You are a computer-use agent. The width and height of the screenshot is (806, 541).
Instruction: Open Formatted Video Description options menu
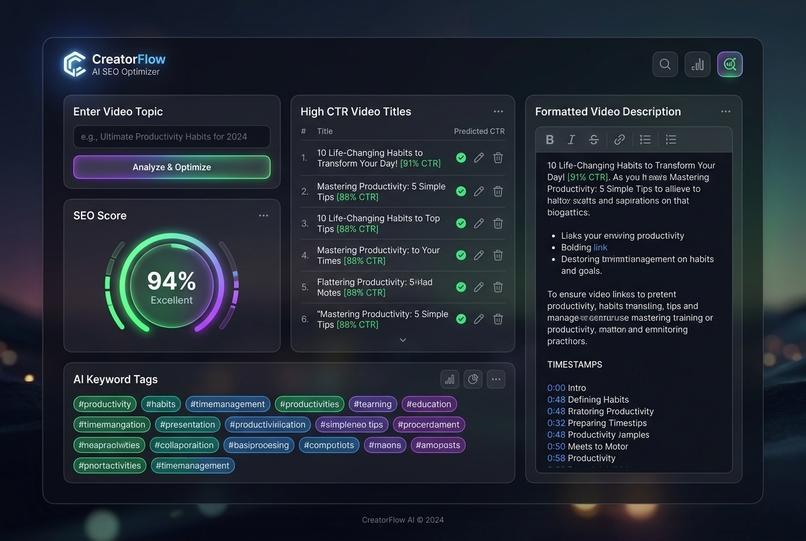(x=725, y=112)
